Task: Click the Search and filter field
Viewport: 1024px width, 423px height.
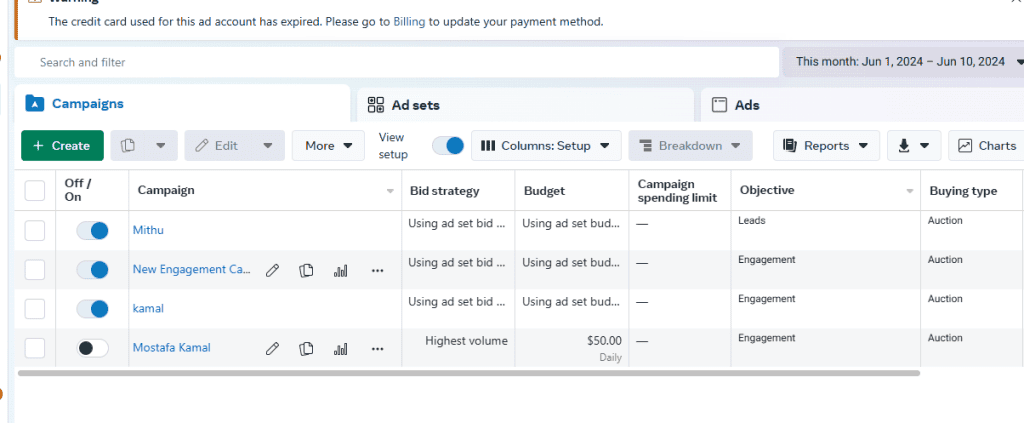Action: click(397, 62)
